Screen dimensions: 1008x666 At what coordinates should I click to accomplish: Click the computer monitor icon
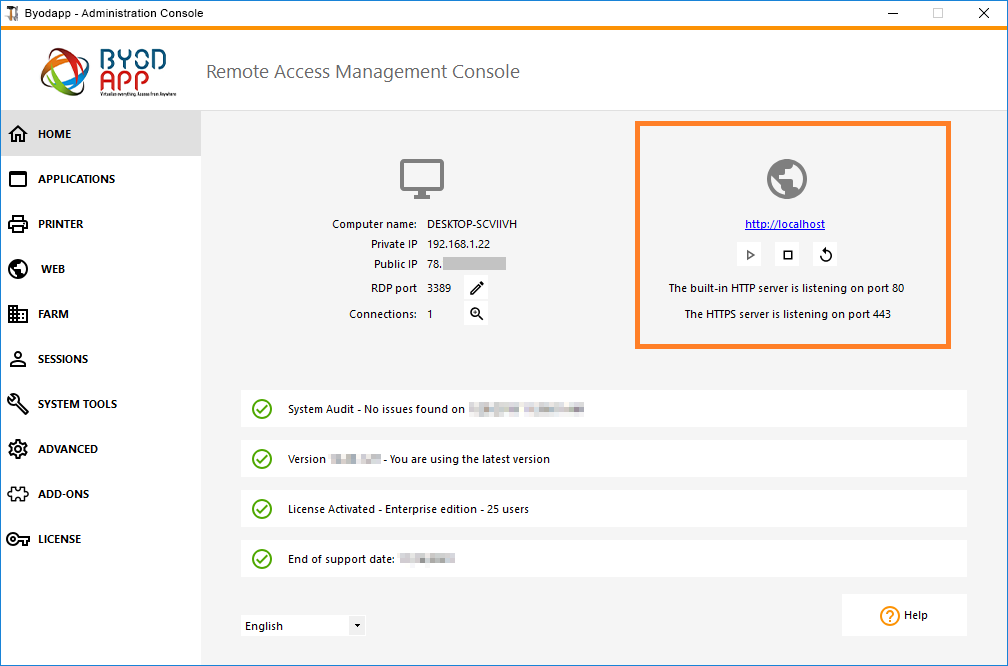[x=422, y=179]
